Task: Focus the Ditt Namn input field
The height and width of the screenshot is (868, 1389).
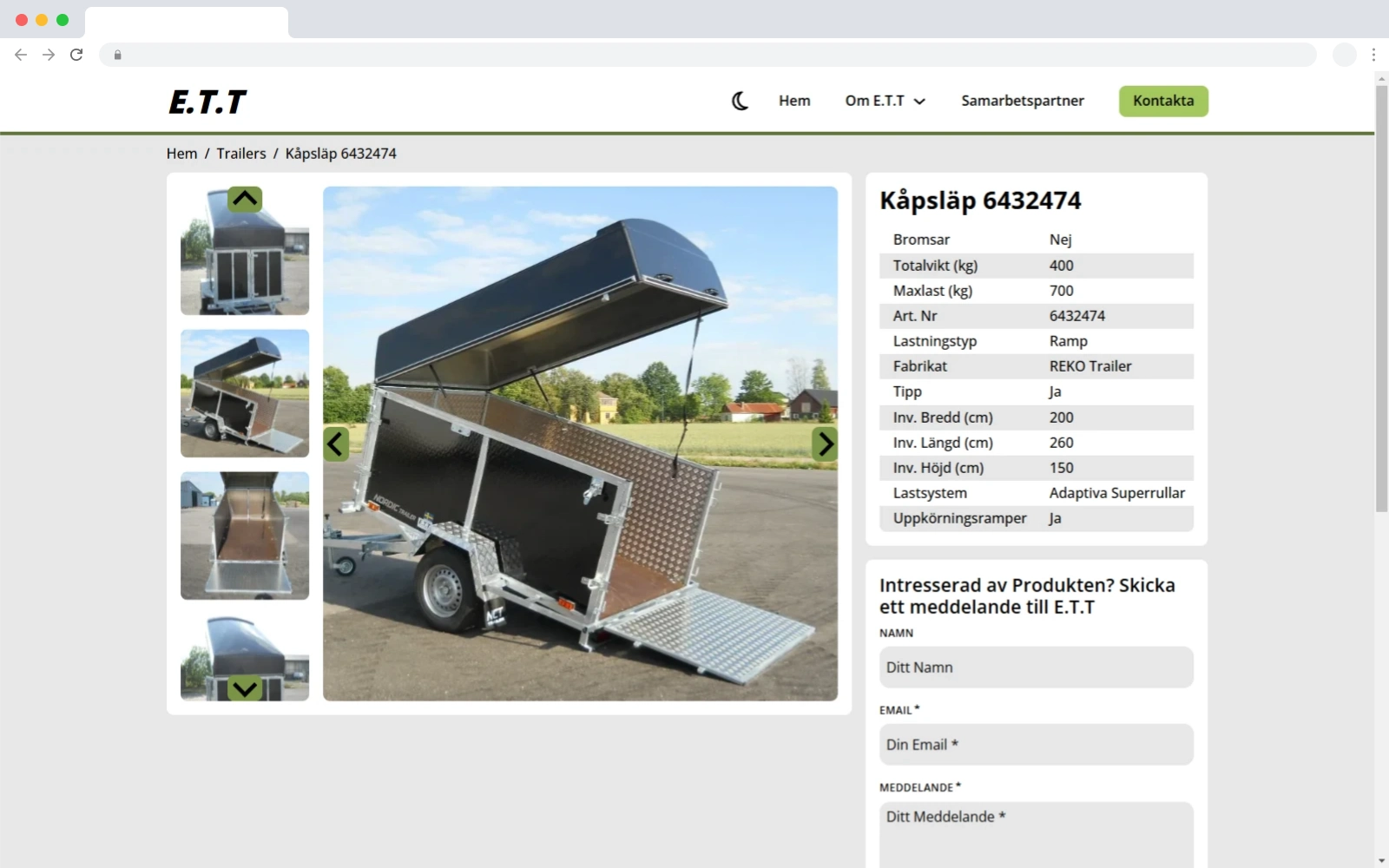Action: point(1036,667)
